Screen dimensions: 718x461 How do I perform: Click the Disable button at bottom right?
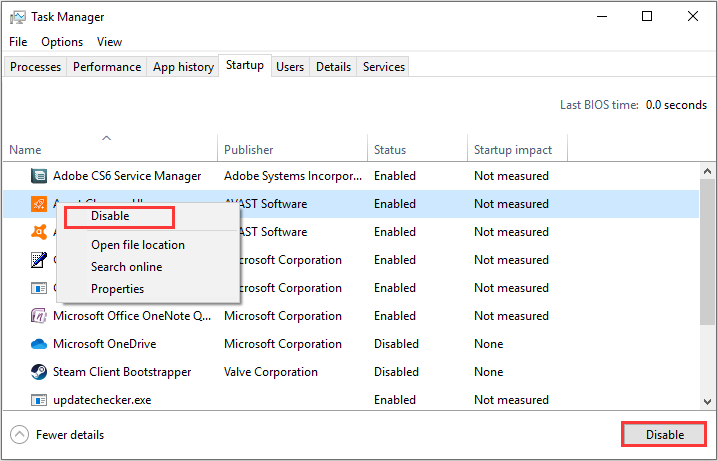[664, 435]
